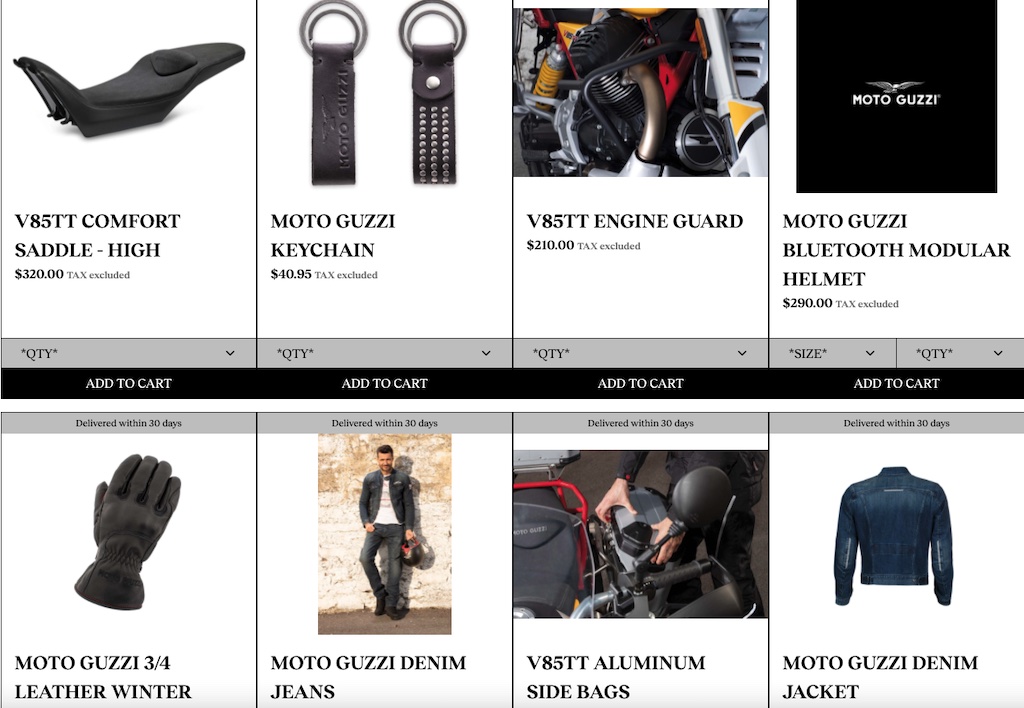This screenshot has height=708, width=1024.
Task: View the engine guard product photo
Action: click(641, 92)
